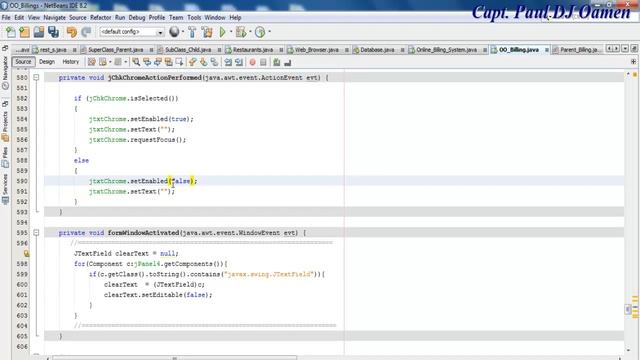Toggle Rectangular Selection mode
The height and width of the screenshot is (360, 640).
click(179, 62)
